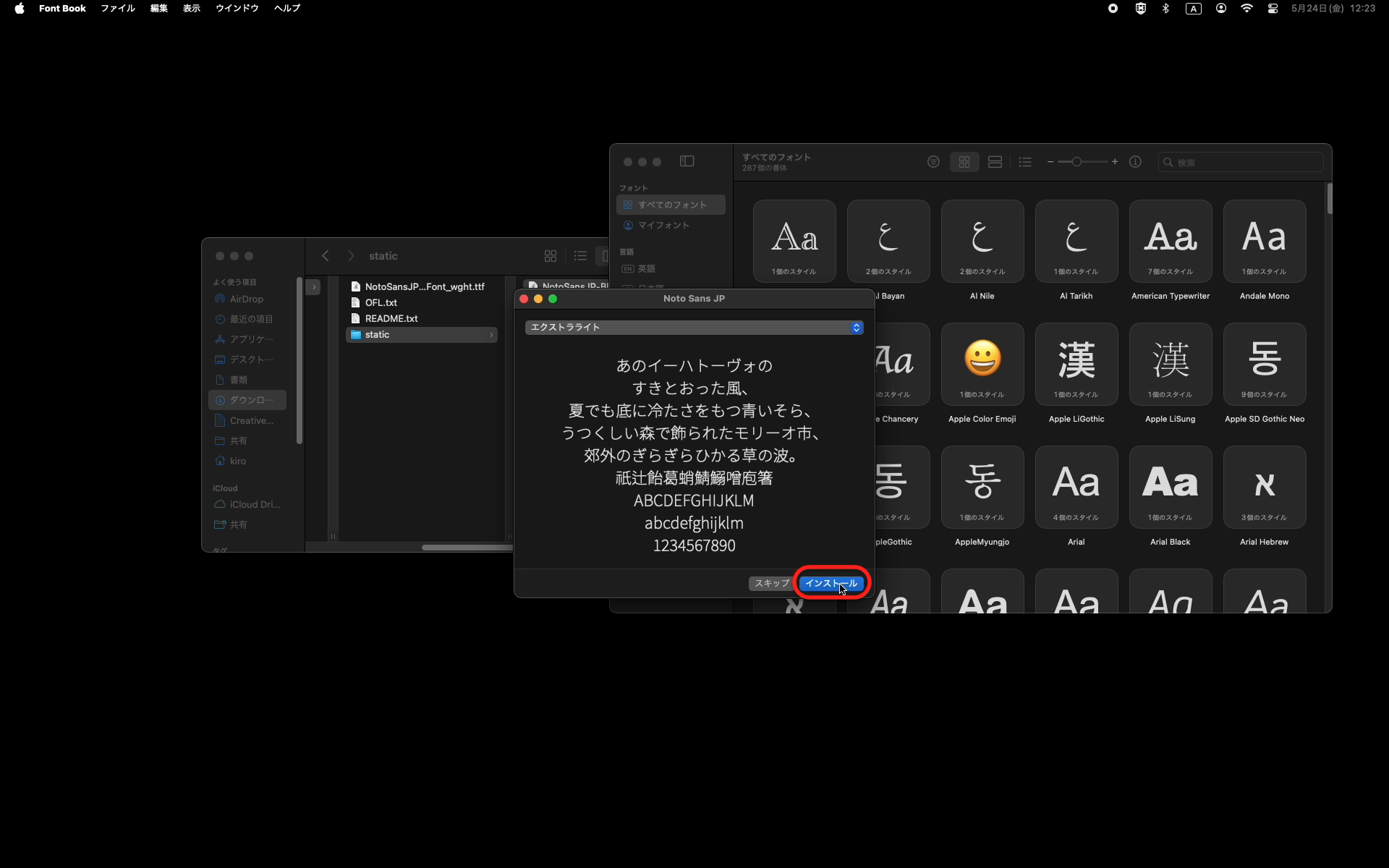Screen dimensions: 1389x868
Task: Switch to list view in Font Book
Action: coord(1025,162)
